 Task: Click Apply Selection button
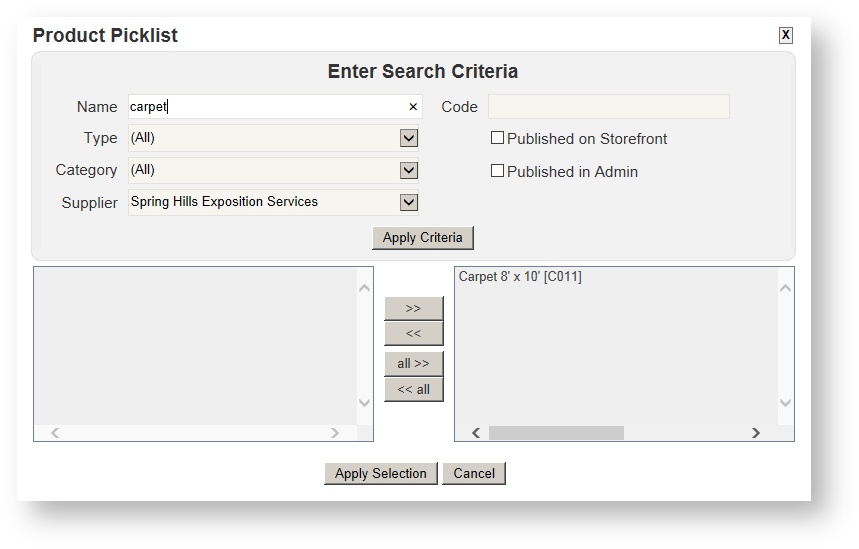point(380,473)
